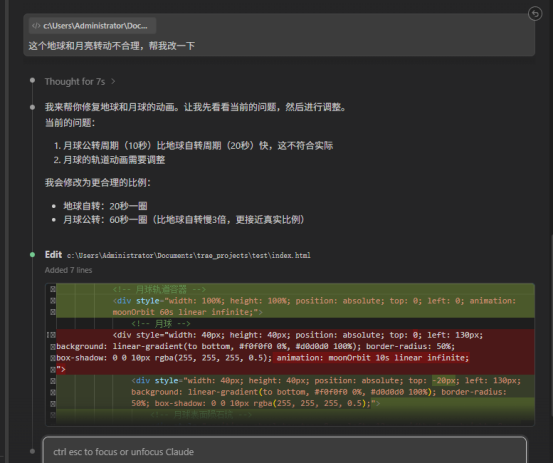Click the revert/undo circular arrow icon
The width and height of the screenshot is (554, 463).
(x=535, y=14)
